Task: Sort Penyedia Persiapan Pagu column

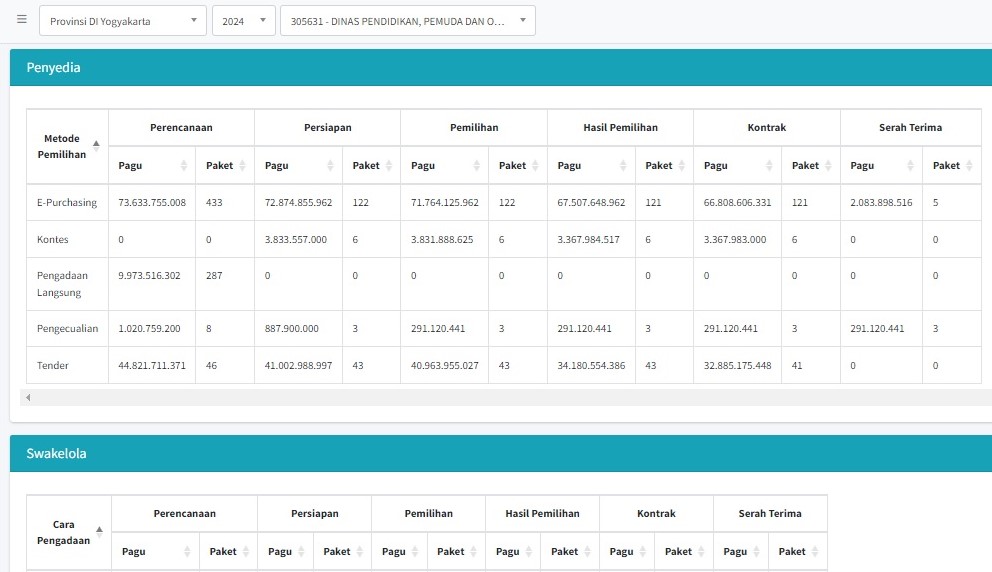Action: coord(297,165)
